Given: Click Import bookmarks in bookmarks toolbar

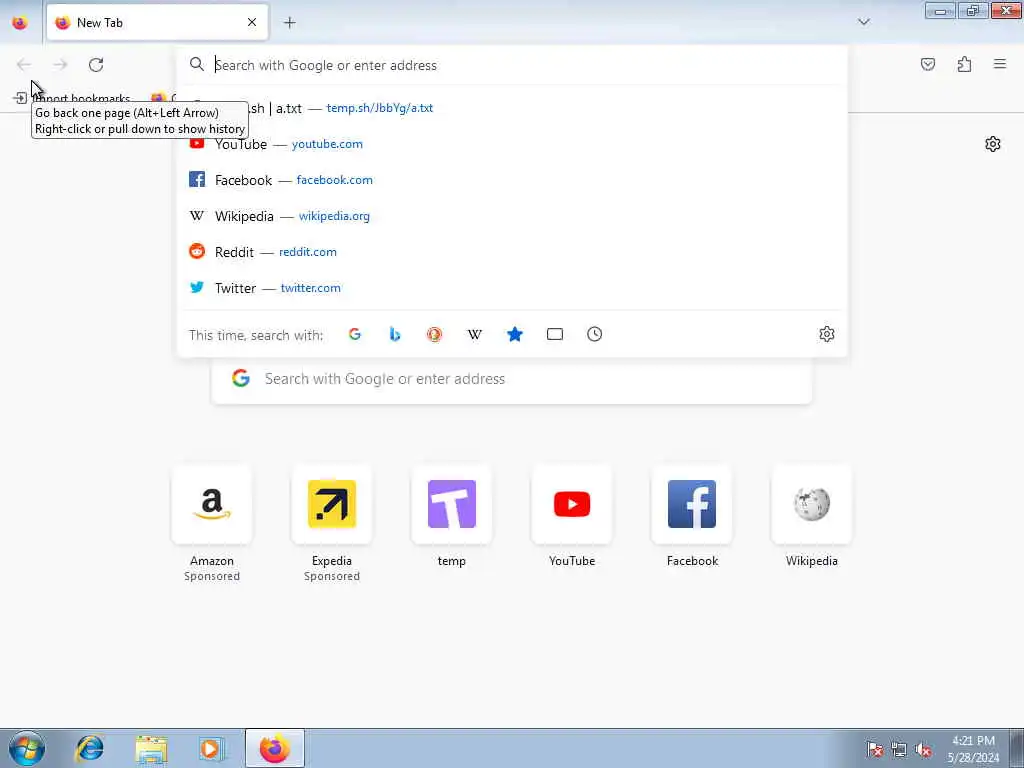Looking at the screenshot, I should 73,98.
